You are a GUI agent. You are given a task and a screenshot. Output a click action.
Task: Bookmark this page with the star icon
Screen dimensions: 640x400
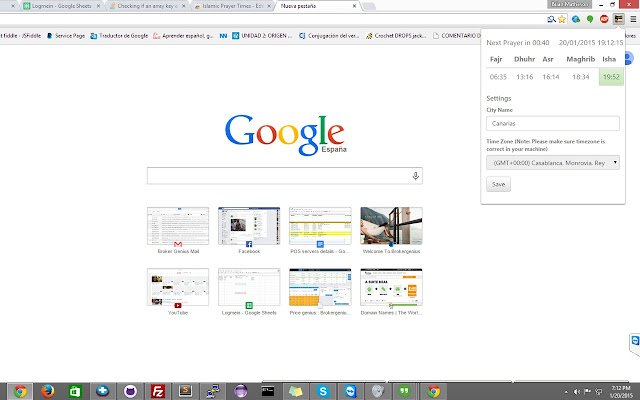tap(562, 19)
